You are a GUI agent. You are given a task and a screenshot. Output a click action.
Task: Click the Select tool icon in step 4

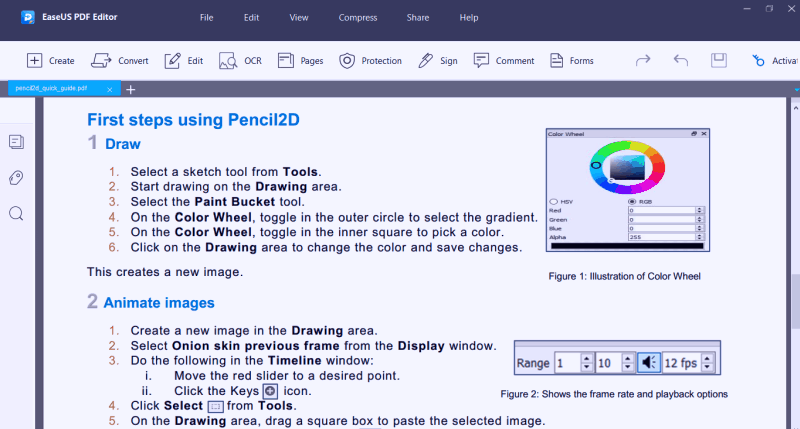click(215, 407)
